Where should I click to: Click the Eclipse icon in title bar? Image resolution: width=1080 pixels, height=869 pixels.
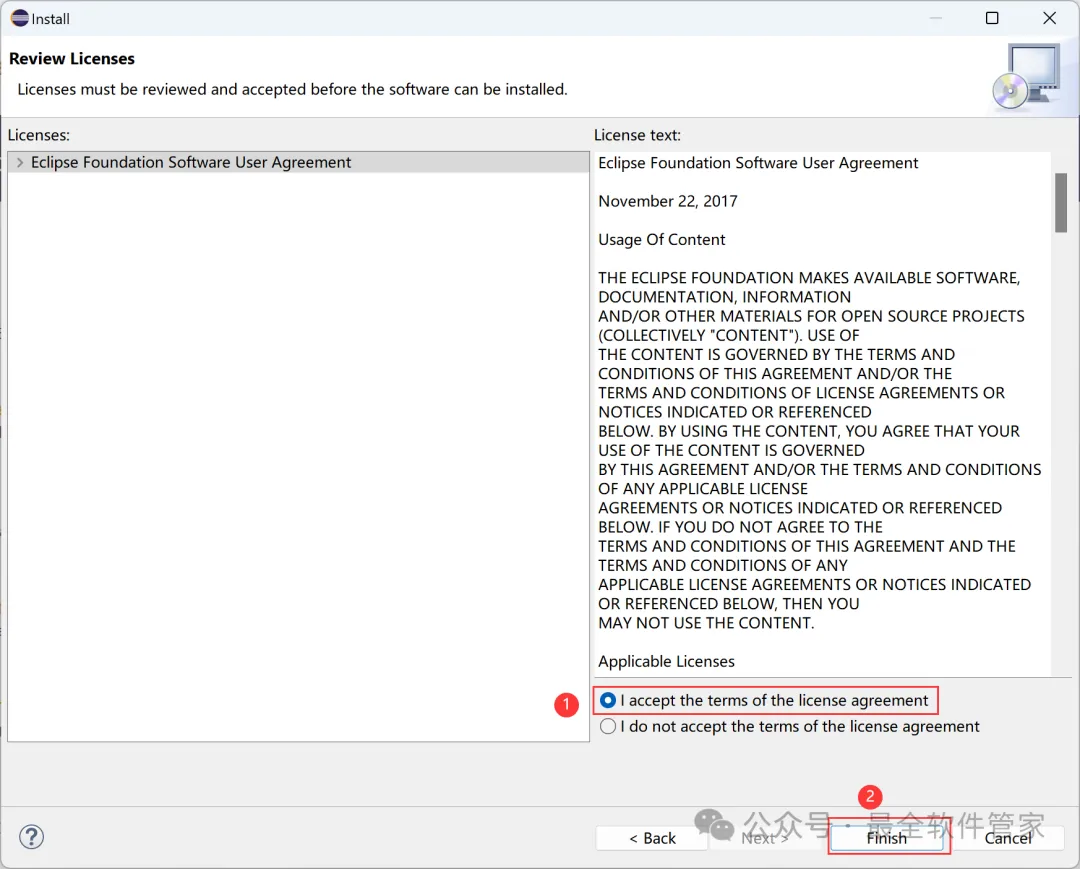coord(20,18)
